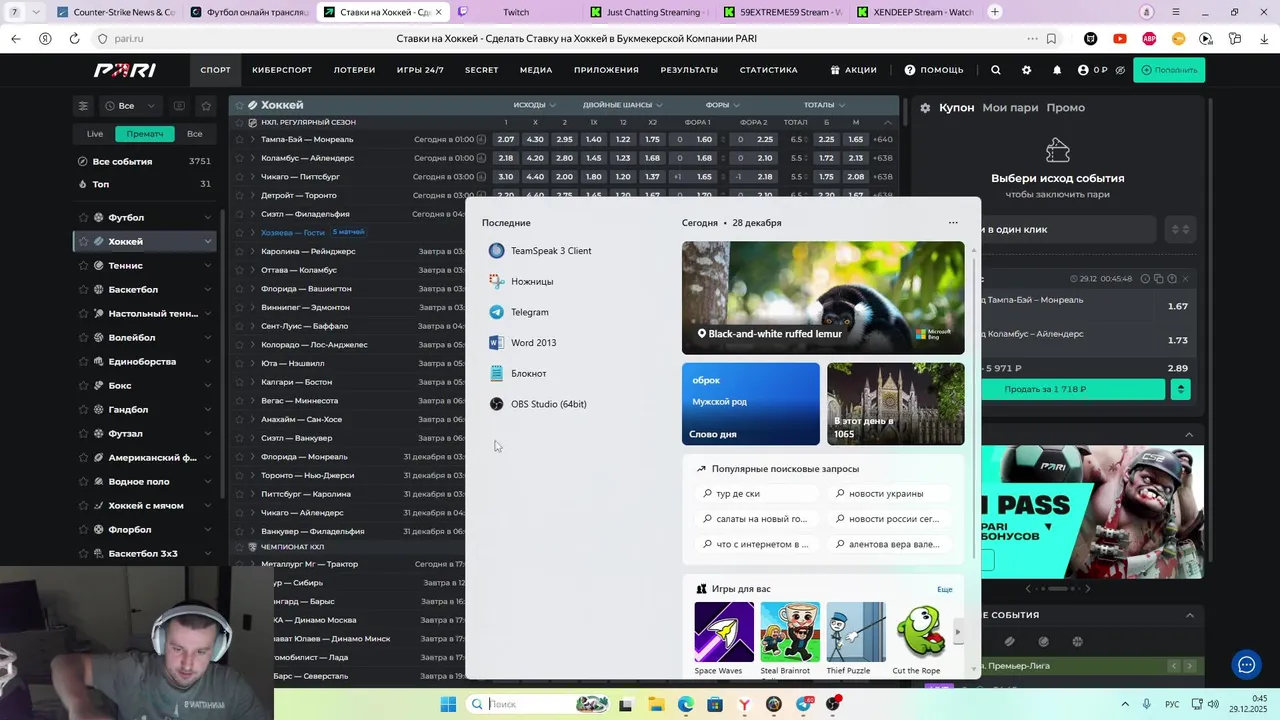Open PARI settings gear icon in header
The image size is (1280, 720).
point(1026,70)
